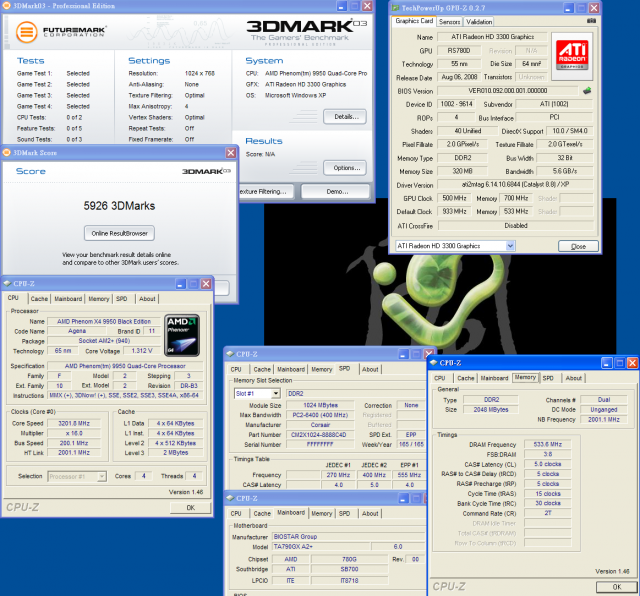The width and height of the screenshot is (640, 596).
Task: Switch to the Sensors tab in GPU-Z
Action: [449, 22]
